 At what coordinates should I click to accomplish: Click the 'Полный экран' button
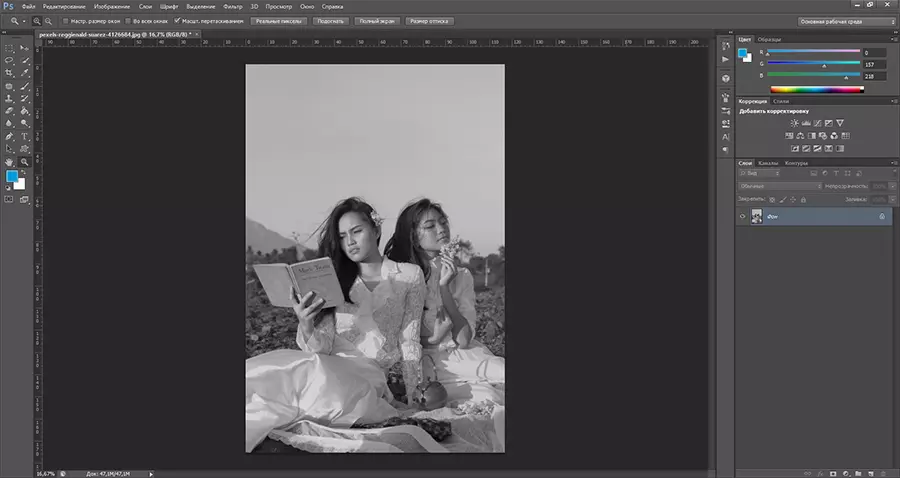pos(377,20)
